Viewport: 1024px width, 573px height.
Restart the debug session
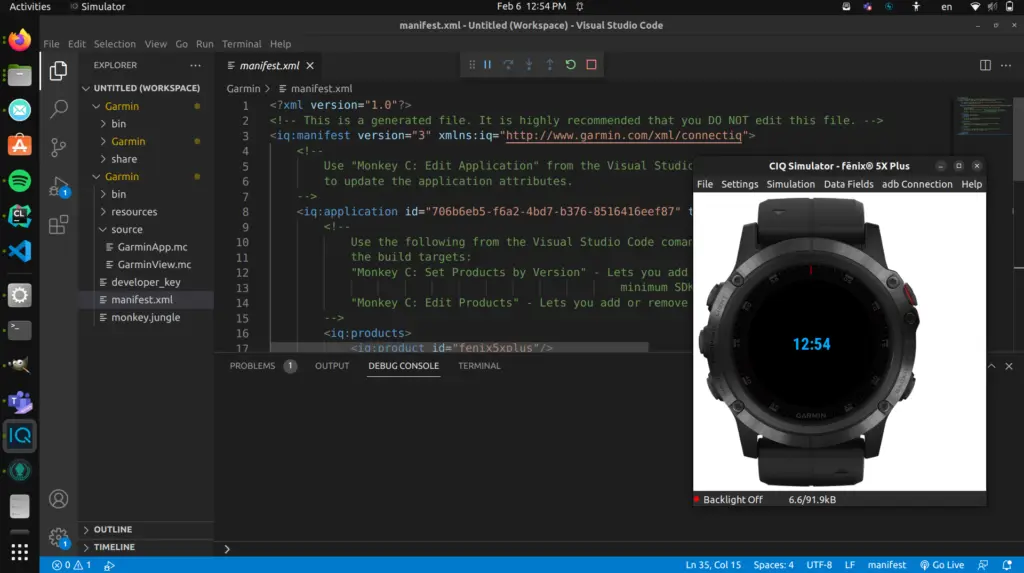coord(571,65)
